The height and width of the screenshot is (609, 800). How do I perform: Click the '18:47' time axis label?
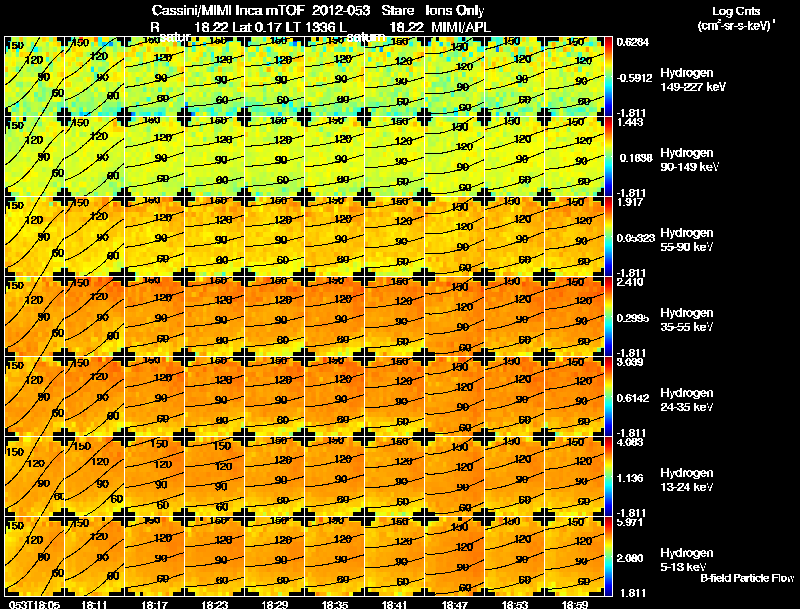(x=455, y=604)
